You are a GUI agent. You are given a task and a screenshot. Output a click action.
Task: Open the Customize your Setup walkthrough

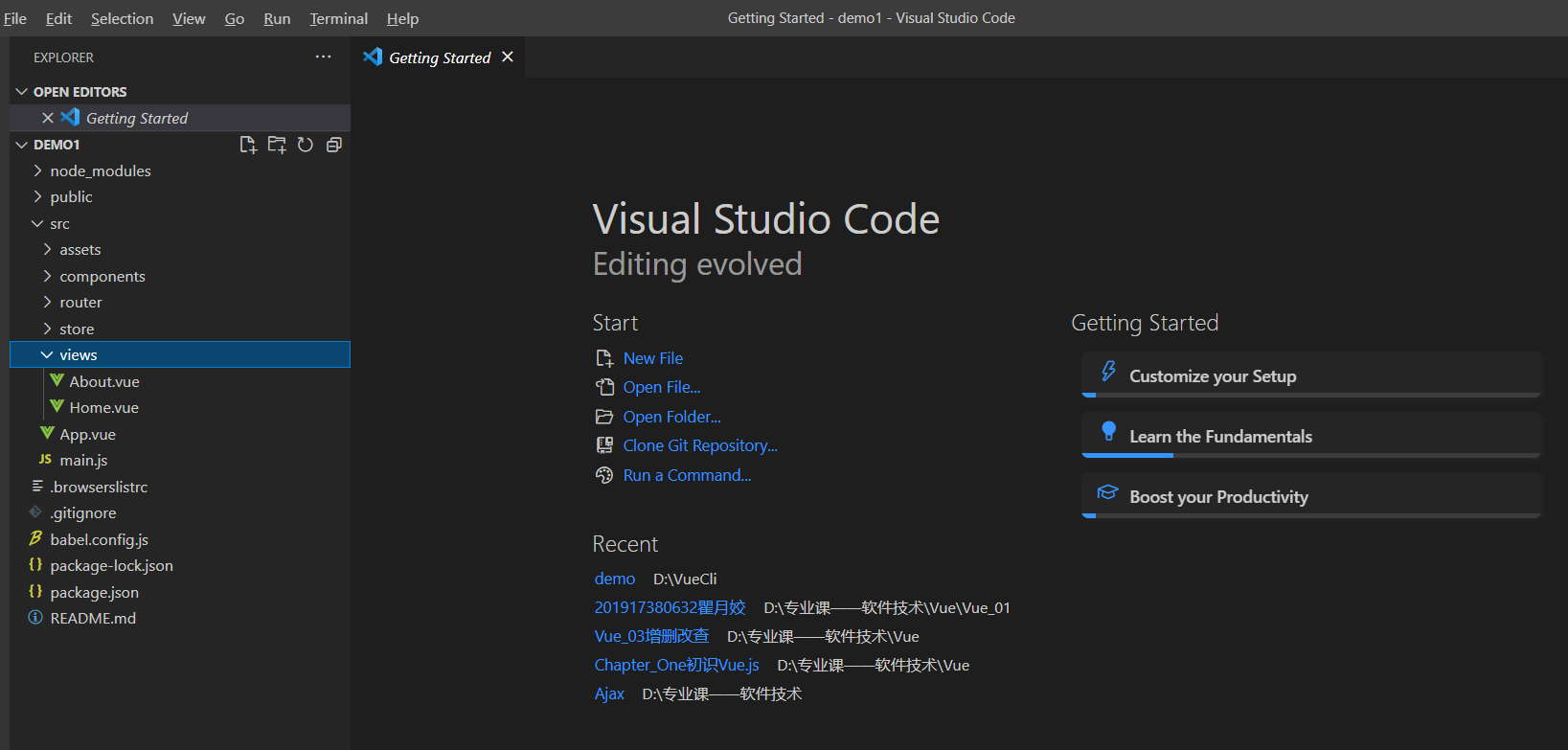point(1311,375)
